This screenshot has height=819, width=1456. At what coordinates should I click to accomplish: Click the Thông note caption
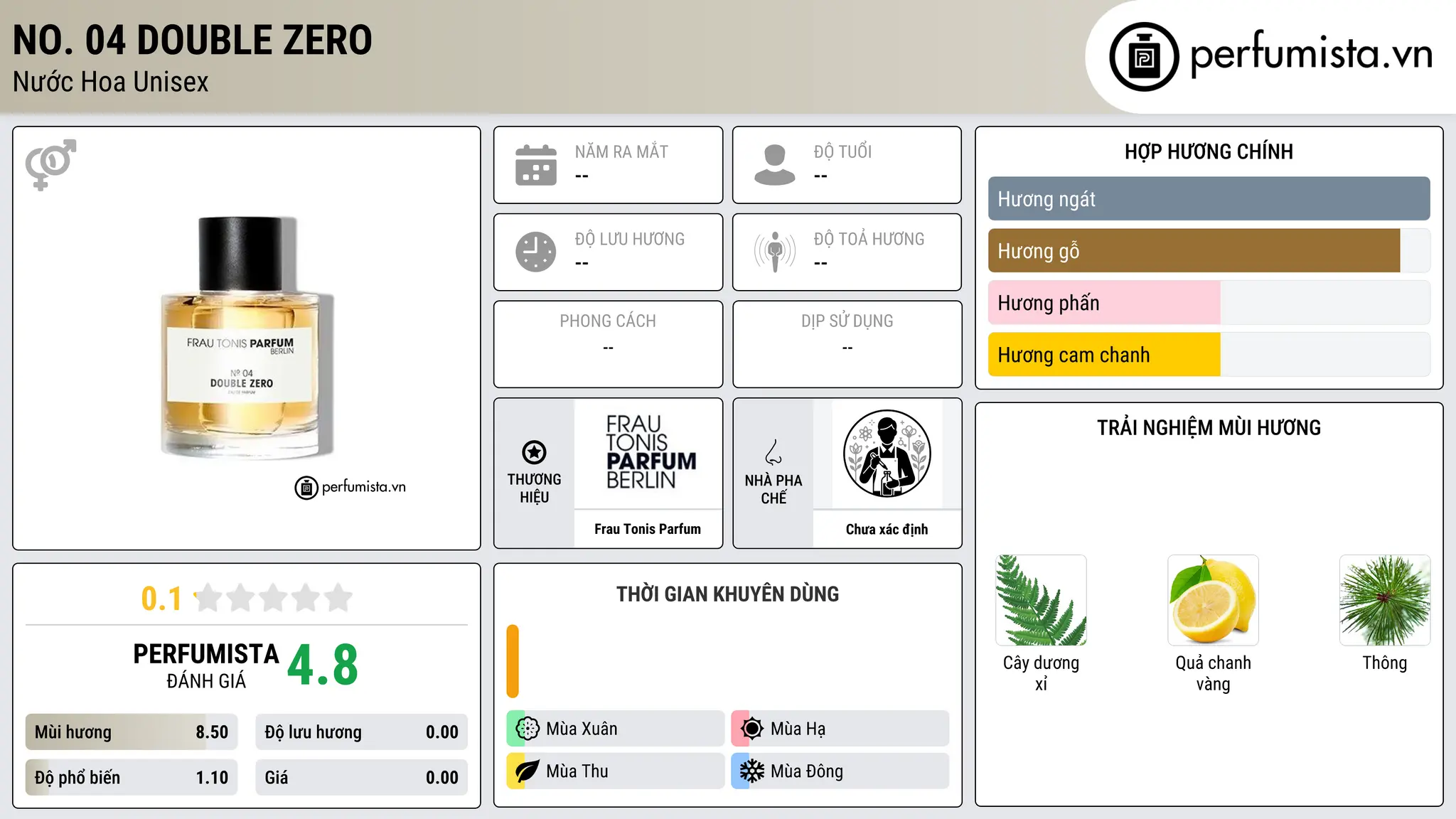pyautogui.click(x=1385, y=663)
